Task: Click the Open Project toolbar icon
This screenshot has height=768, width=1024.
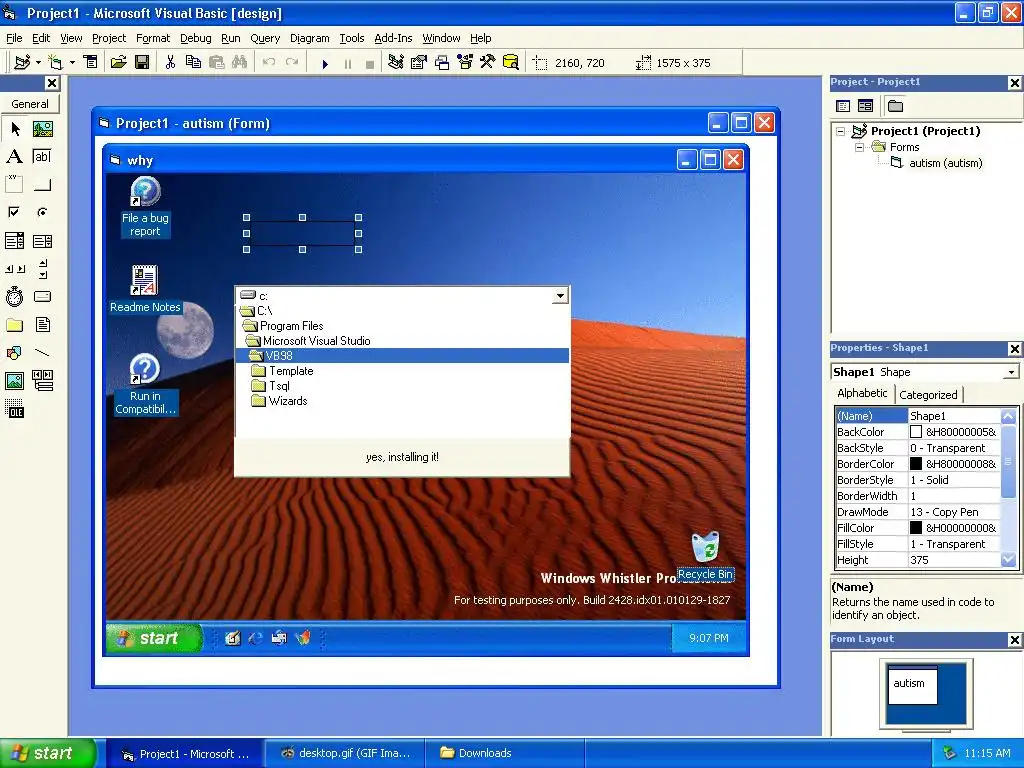Action: (x=118, y=63)
